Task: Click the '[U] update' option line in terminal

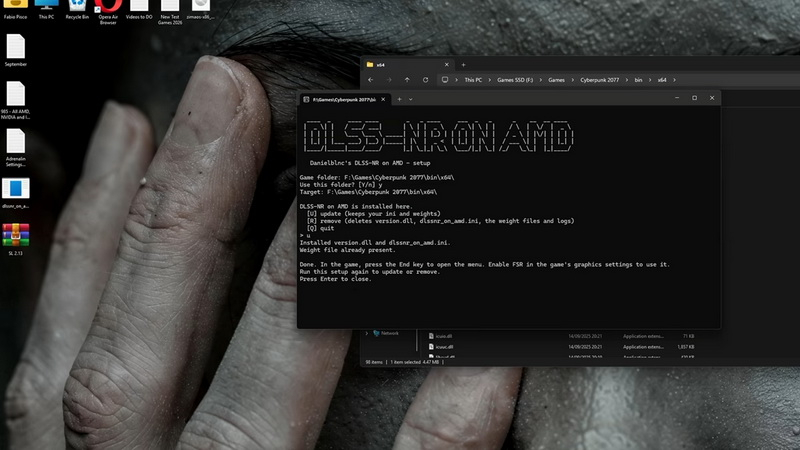Action: (373, 214)
